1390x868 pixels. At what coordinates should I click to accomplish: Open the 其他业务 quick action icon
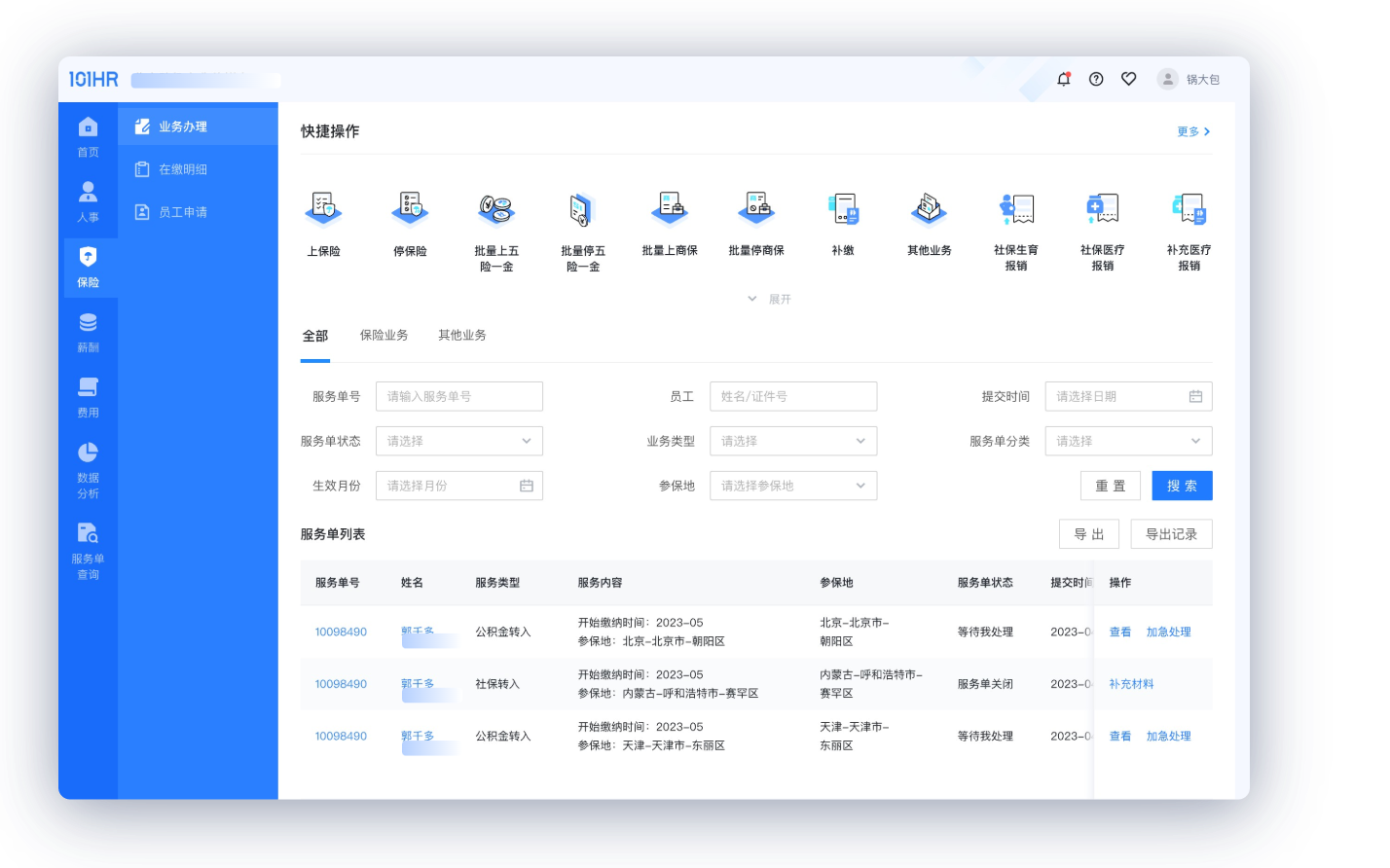pos(930,209)
